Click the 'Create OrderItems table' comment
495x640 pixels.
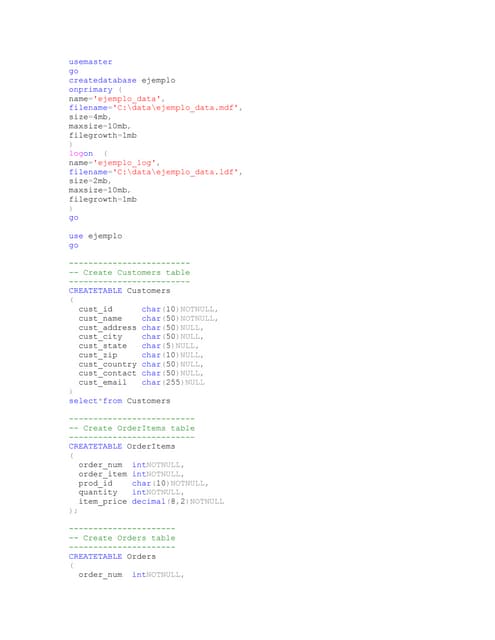click(x=131, y=428)
